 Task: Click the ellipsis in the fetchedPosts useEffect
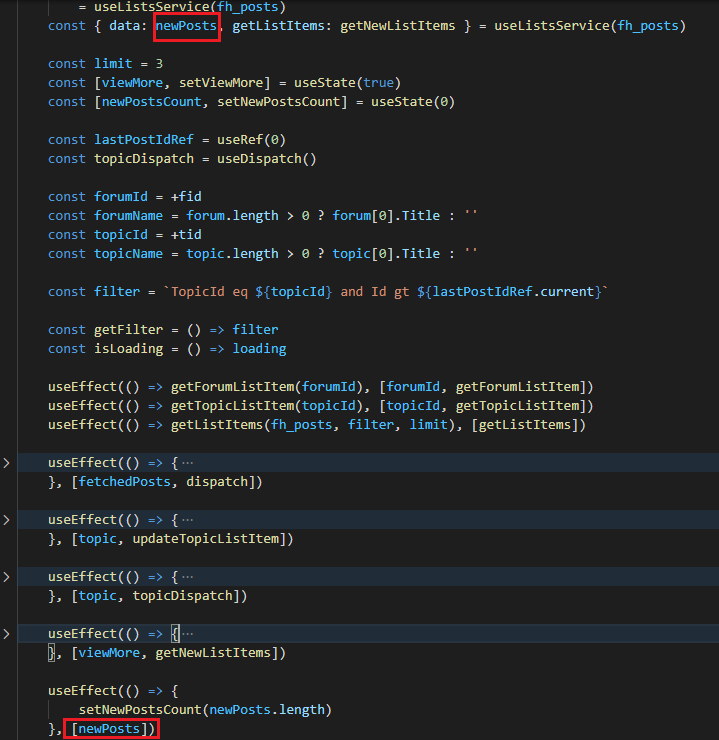[x=187, y=463]
